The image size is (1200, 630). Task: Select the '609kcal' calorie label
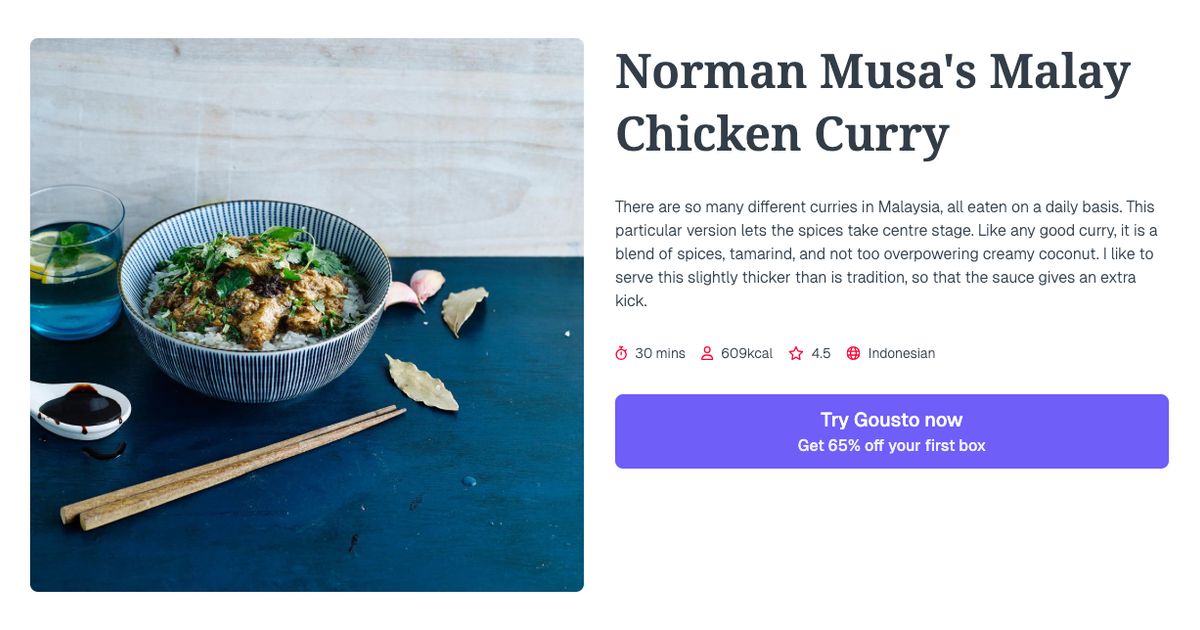pyautogui.click(x=746, y=353)
